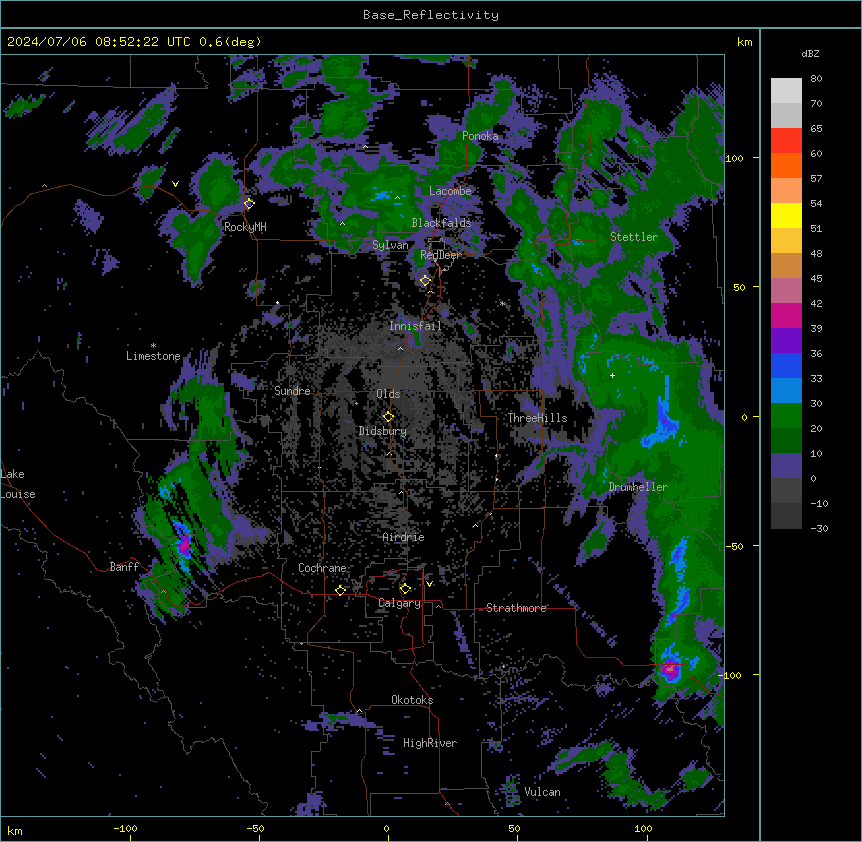
Task: Click the Stettler town label
Action: click(634, 237)
